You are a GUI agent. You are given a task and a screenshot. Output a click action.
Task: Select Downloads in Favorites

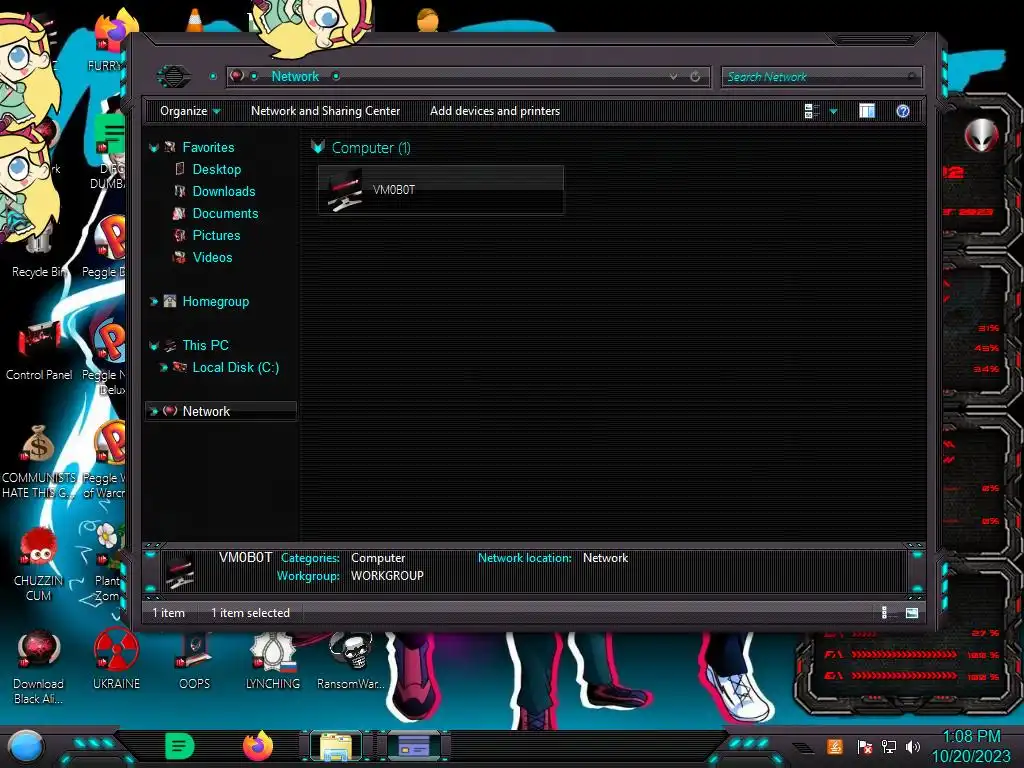pyautogui.click(x=224, y=191)
